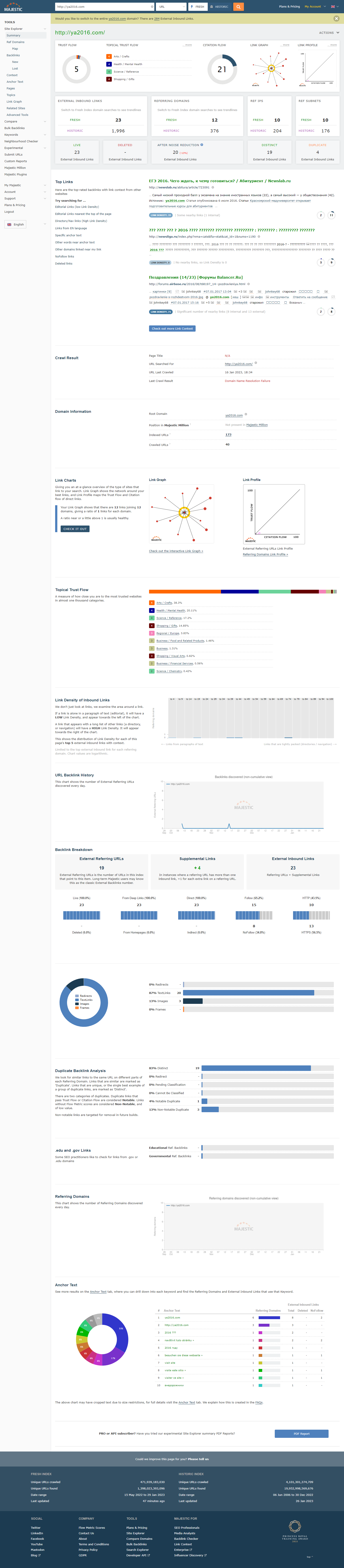Open Ref Domains in the sidebar

click(15, 42)
